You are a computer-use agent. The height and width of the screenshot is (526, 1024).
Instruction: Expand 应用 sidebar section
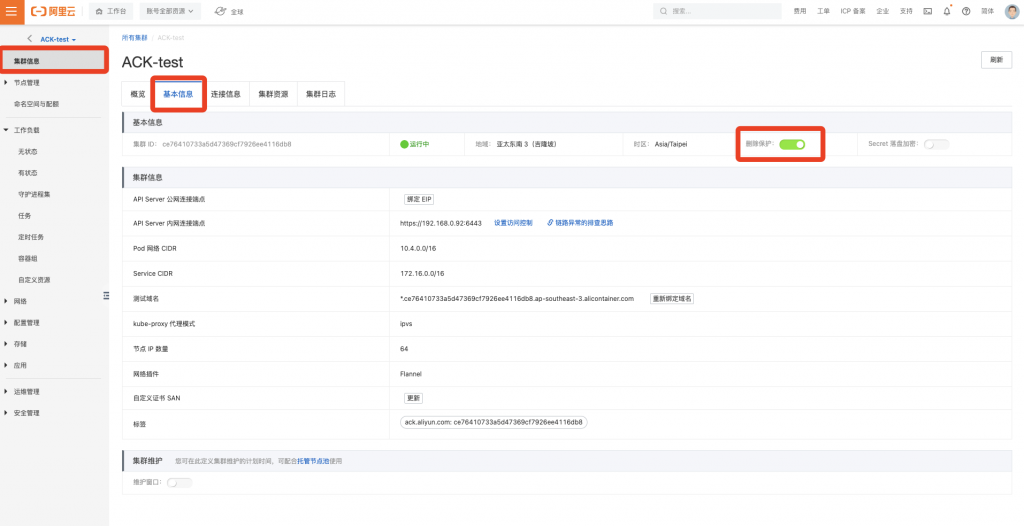20,365
